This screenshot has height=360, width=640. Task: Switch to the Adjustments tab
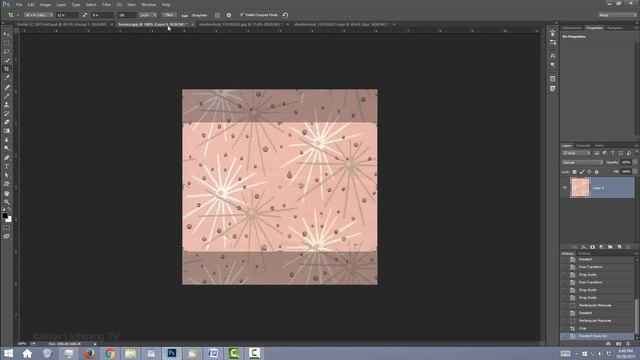tap(572, 28)
